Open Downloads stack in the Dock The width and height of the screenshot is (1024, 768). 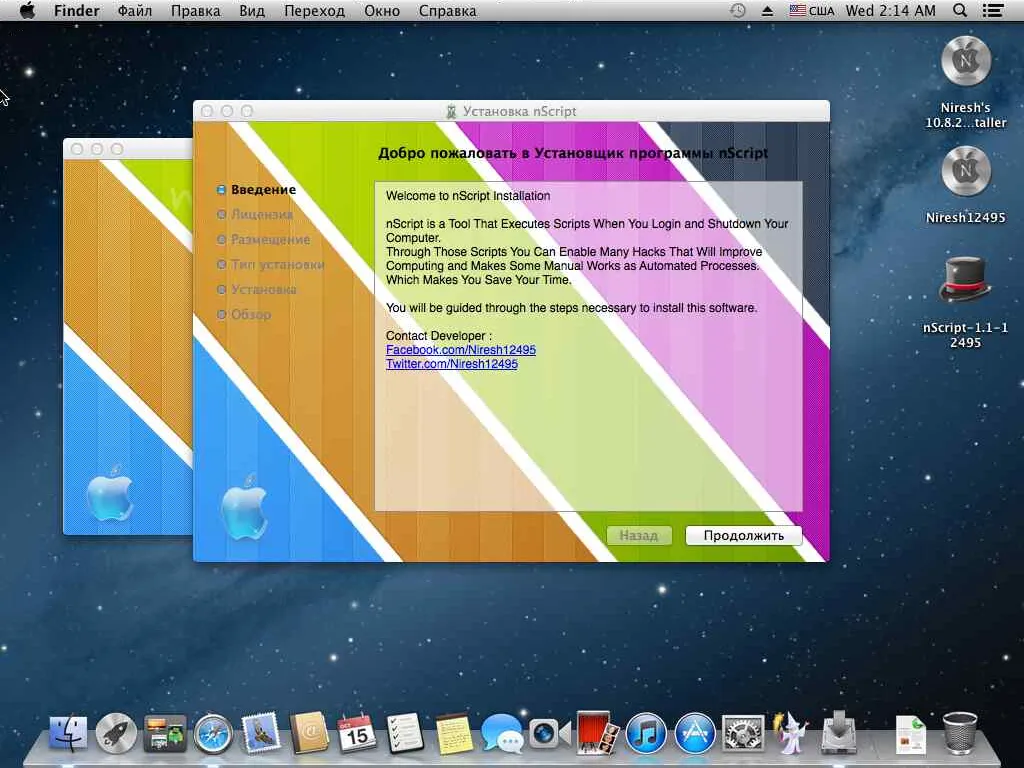tap(839, 733)
